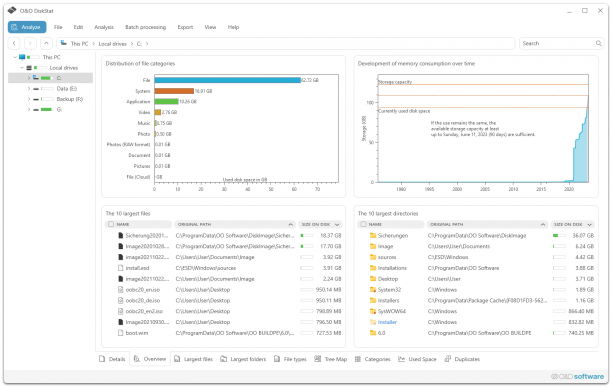Click the forward navigation arrow
Screen dimensions: 612x387
point(30,43)
